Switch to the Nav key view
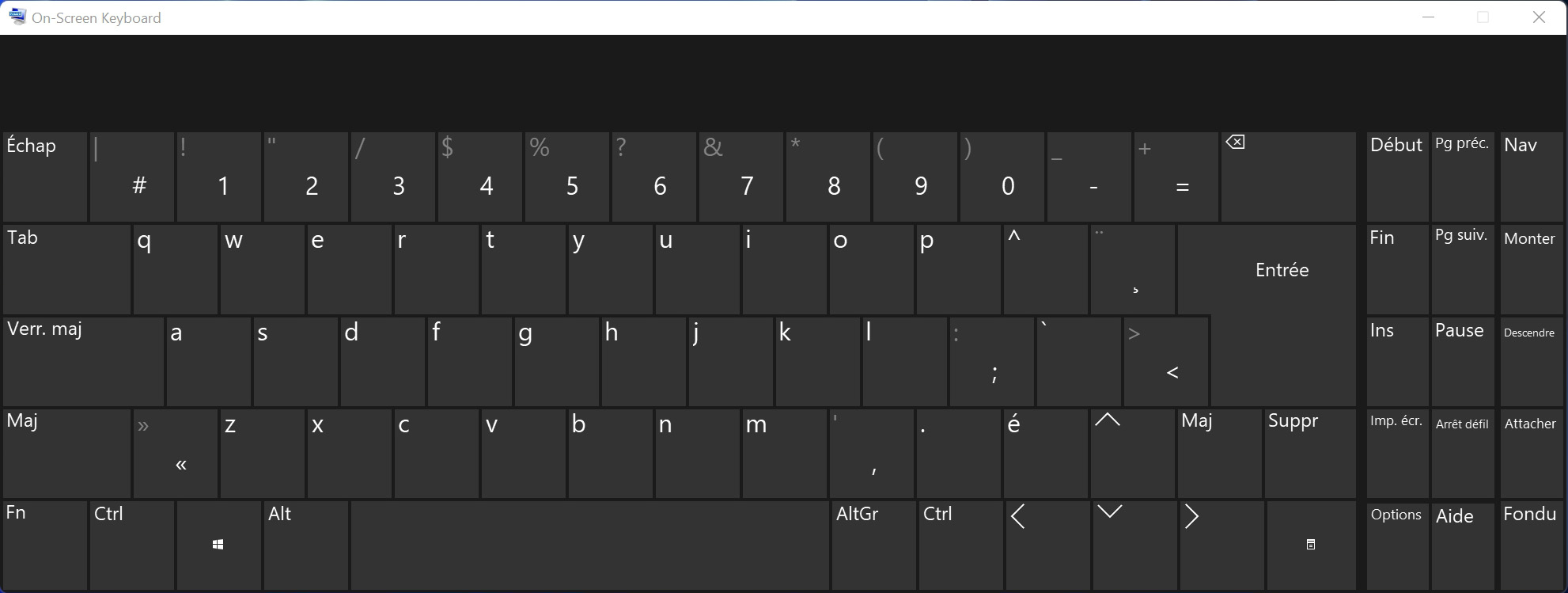The height and width of the screenshot is (593, 1568). coord(1531,177)
